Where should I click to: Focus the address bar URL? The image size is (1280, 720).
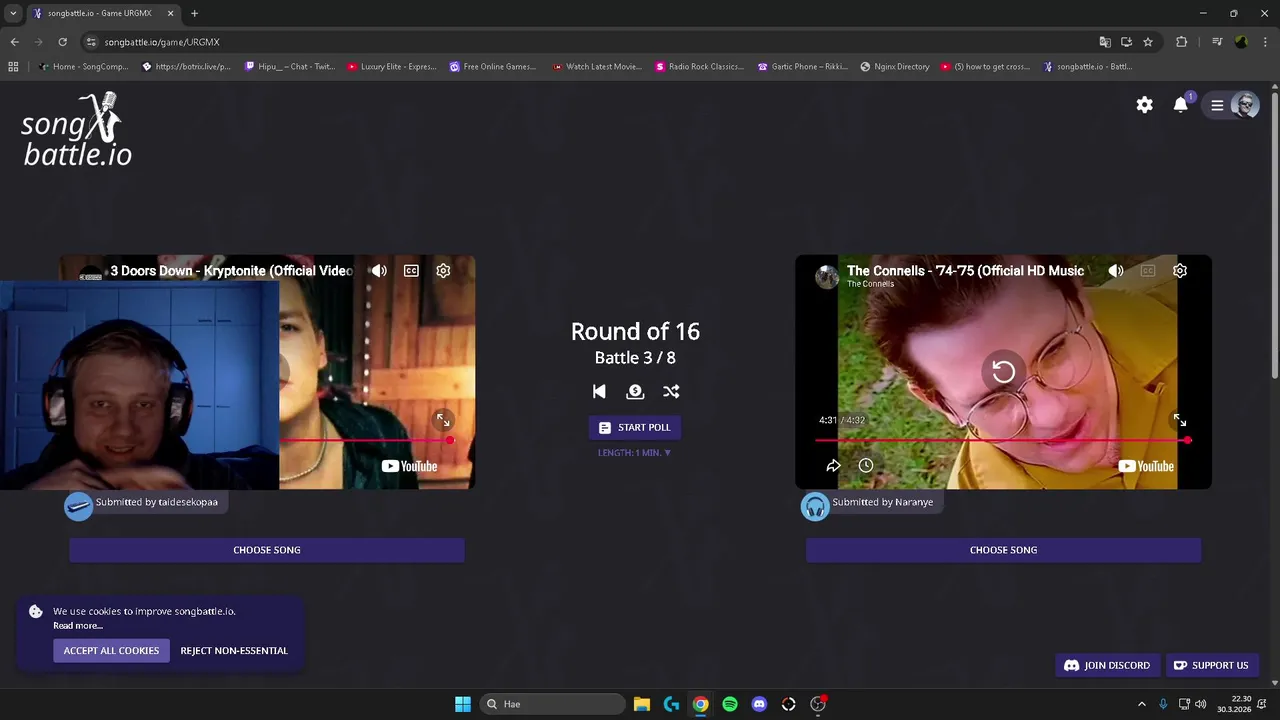point(162,42)
